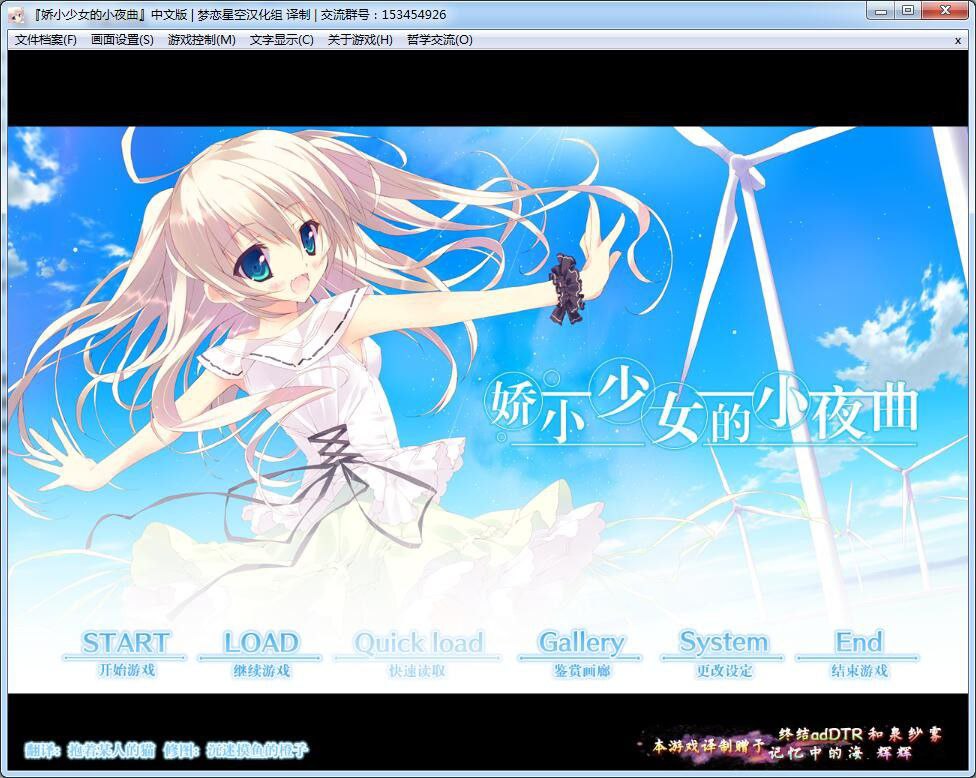
Task: Minimize the game window
Action: point(879,11)
